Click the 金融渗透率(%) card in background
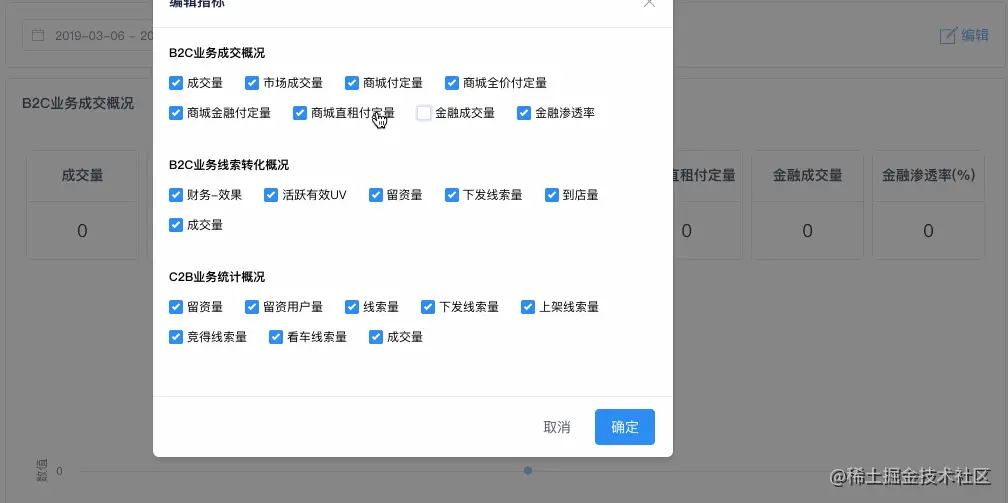The height and width of the screenshot is (503, 1008). pos(928,205)
